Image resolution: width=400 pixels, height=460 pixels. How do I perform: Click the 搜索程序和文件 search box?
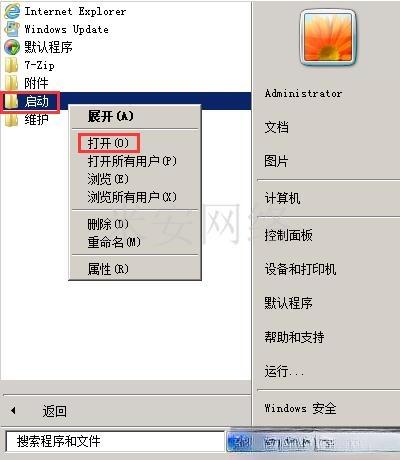[115, 442]
